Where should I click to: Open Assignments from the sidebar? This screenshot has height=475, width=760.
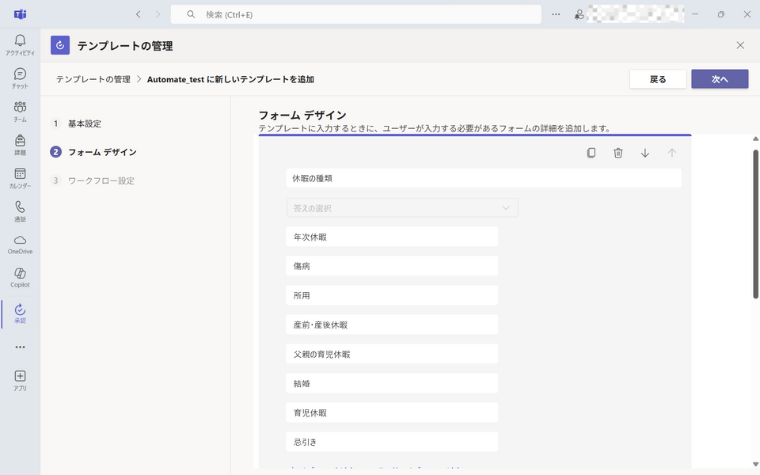point(20,145)
